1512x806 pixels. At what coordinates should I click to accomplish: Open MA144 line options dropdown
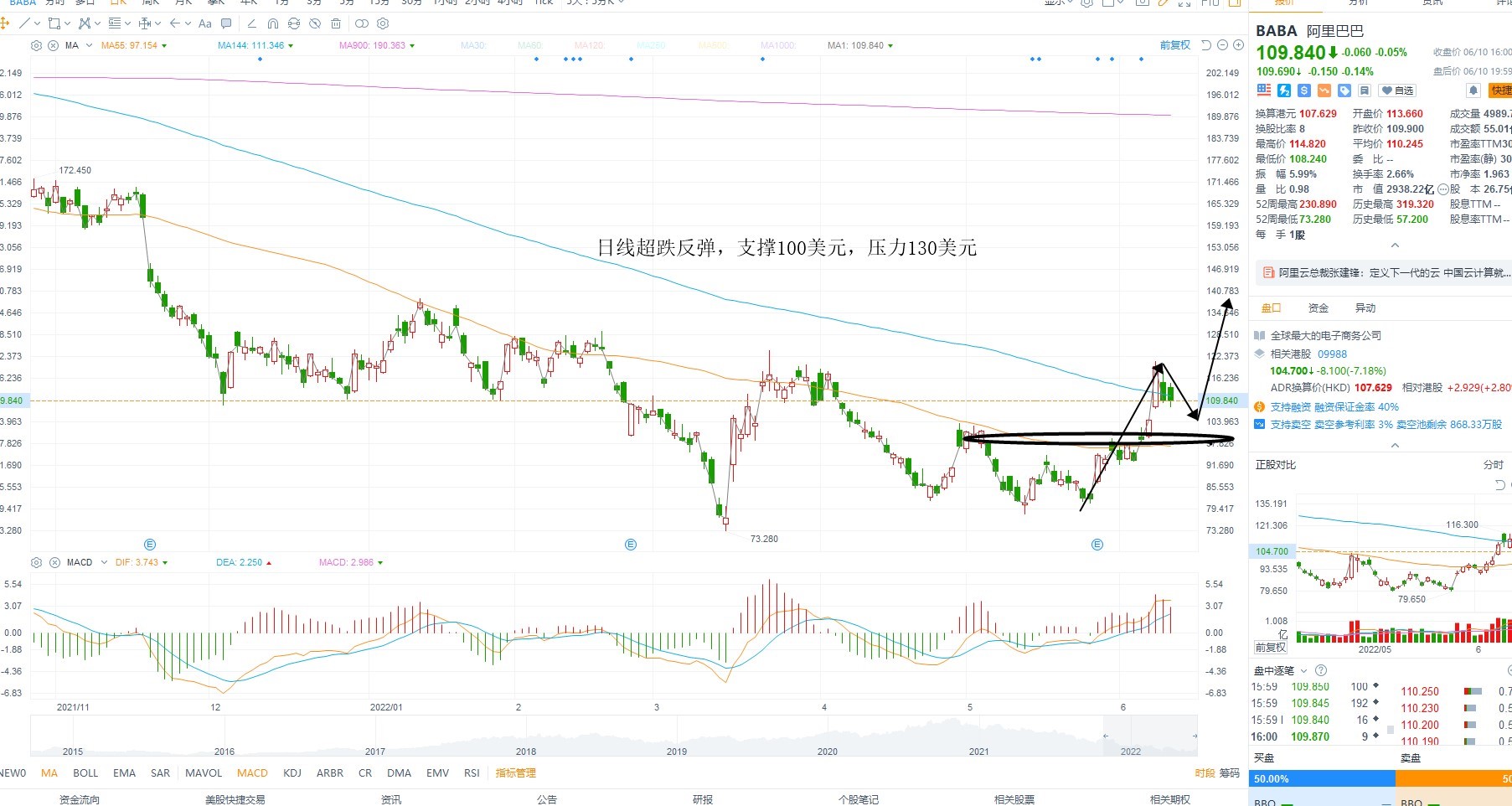coord(291,46)
